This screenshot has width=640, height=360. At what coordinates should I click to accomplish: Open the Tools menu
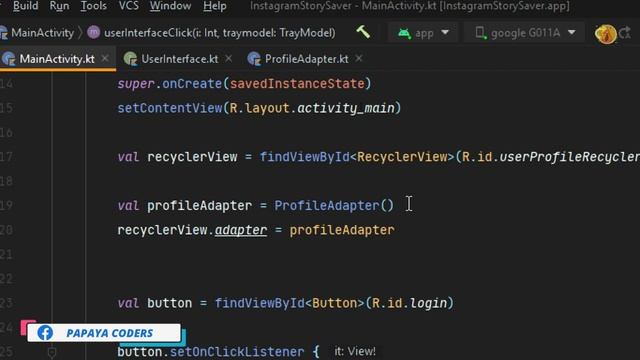93,6
